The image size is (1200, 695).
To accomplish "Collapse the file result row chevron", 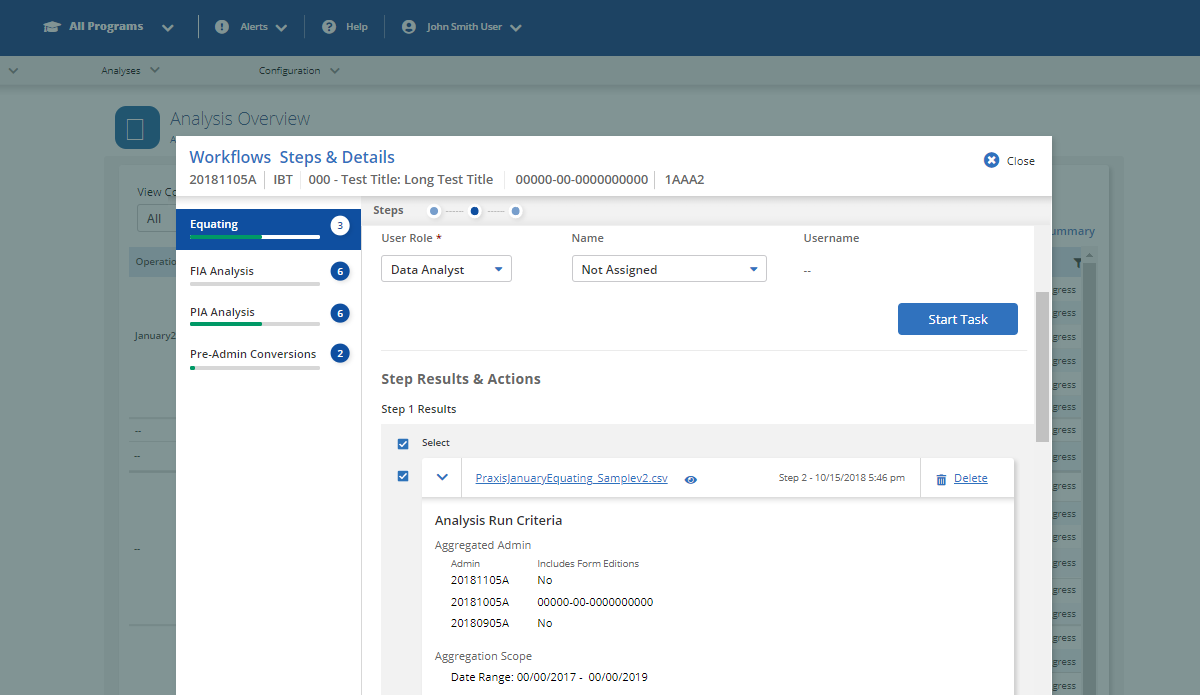I will [x=442, y=477].
